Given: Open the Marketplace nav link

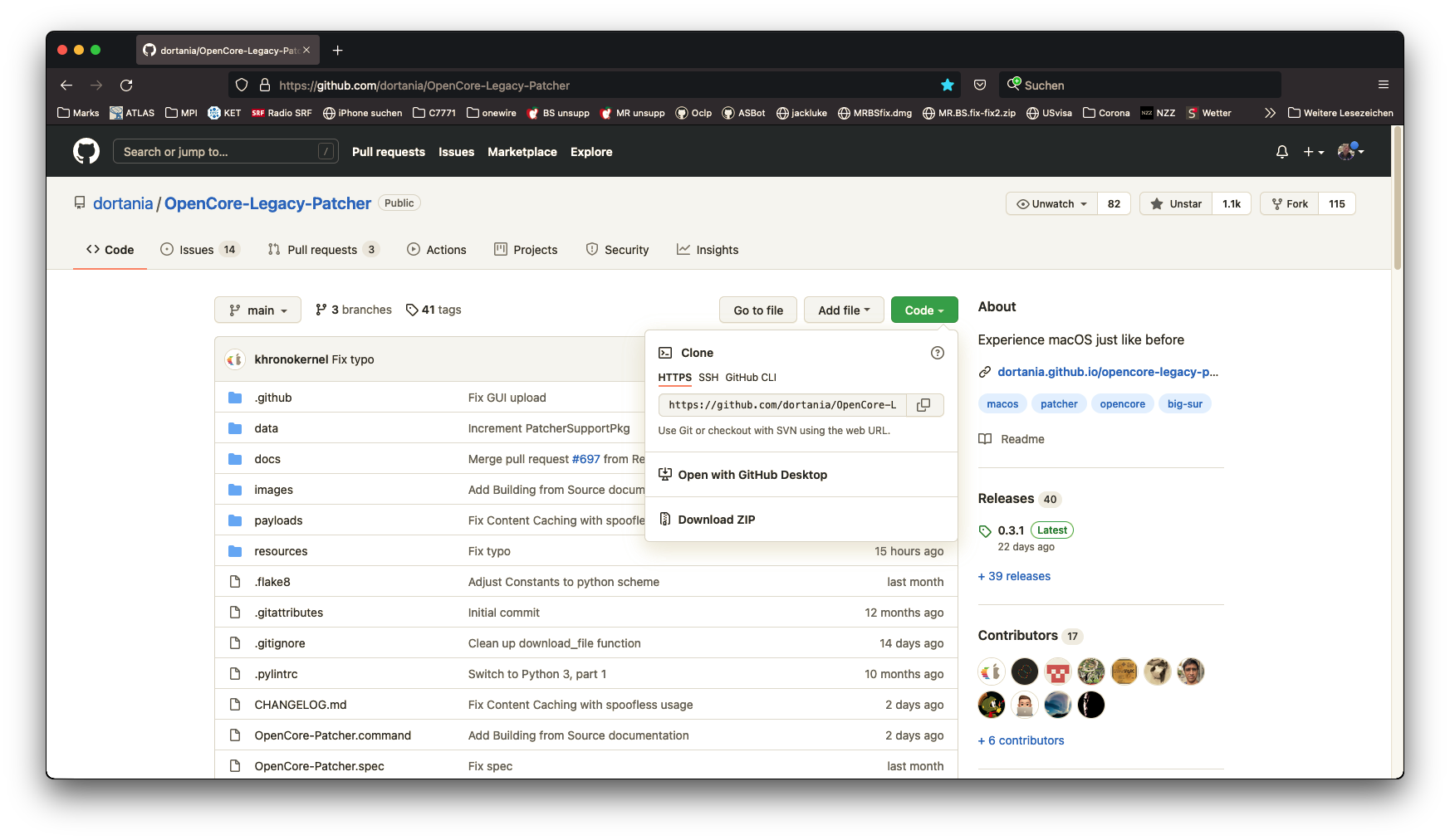Looking at the screenshot, I should pos(522,152).
